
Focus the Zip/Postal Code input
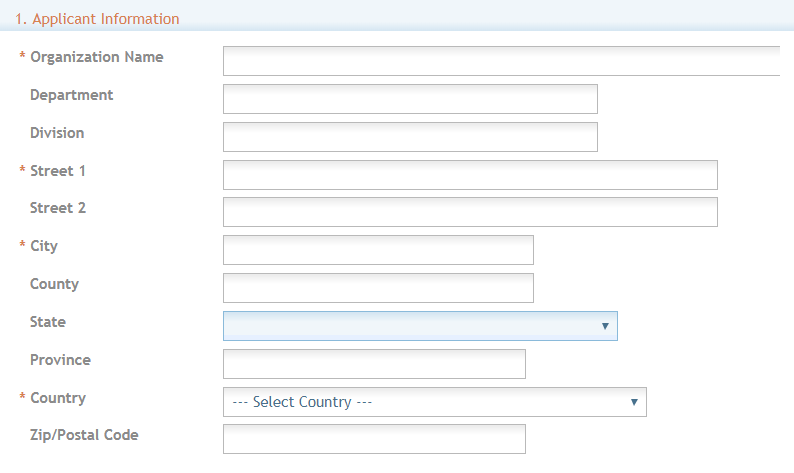pos(374,439)
